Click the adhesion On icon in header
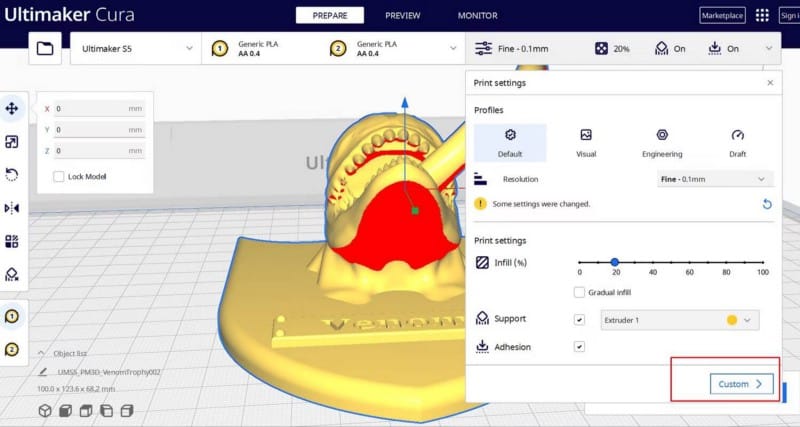This screenshot has width=800, height=427. click(715, 48)
